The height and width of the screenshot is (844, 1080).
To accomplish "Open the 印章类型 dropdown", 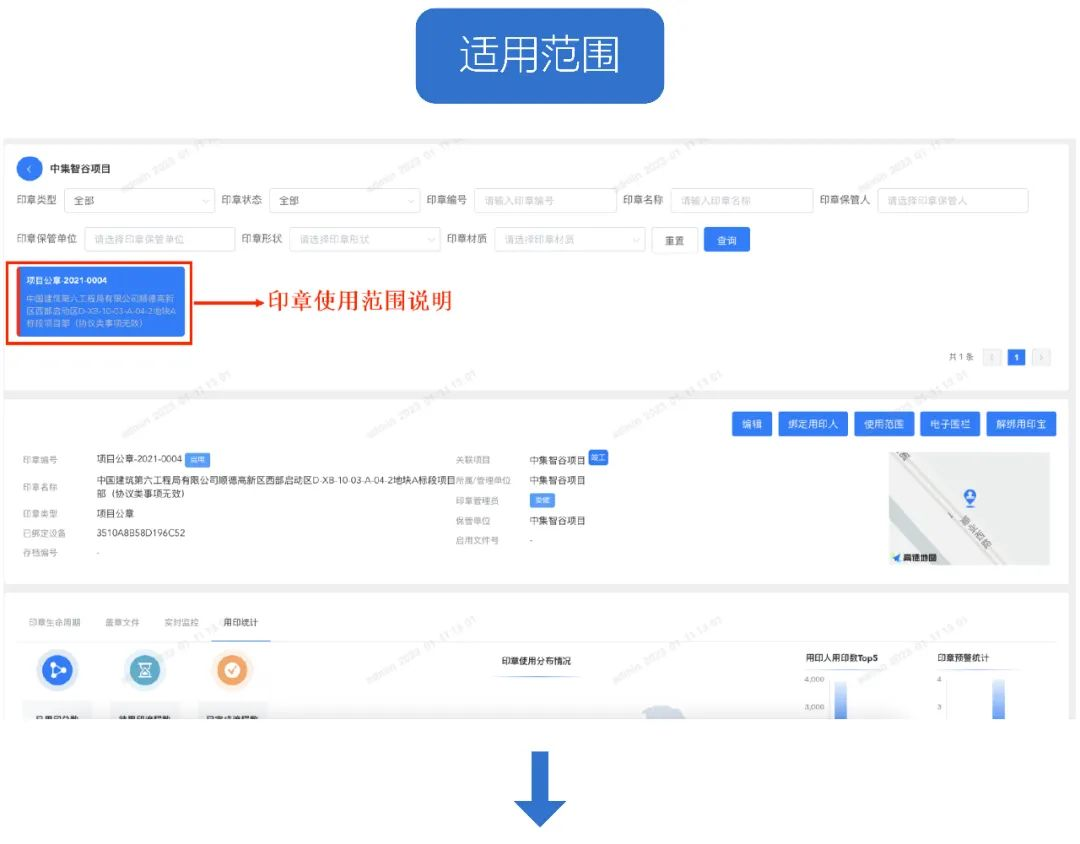I will pyautogui.click(x=139, y=200).
